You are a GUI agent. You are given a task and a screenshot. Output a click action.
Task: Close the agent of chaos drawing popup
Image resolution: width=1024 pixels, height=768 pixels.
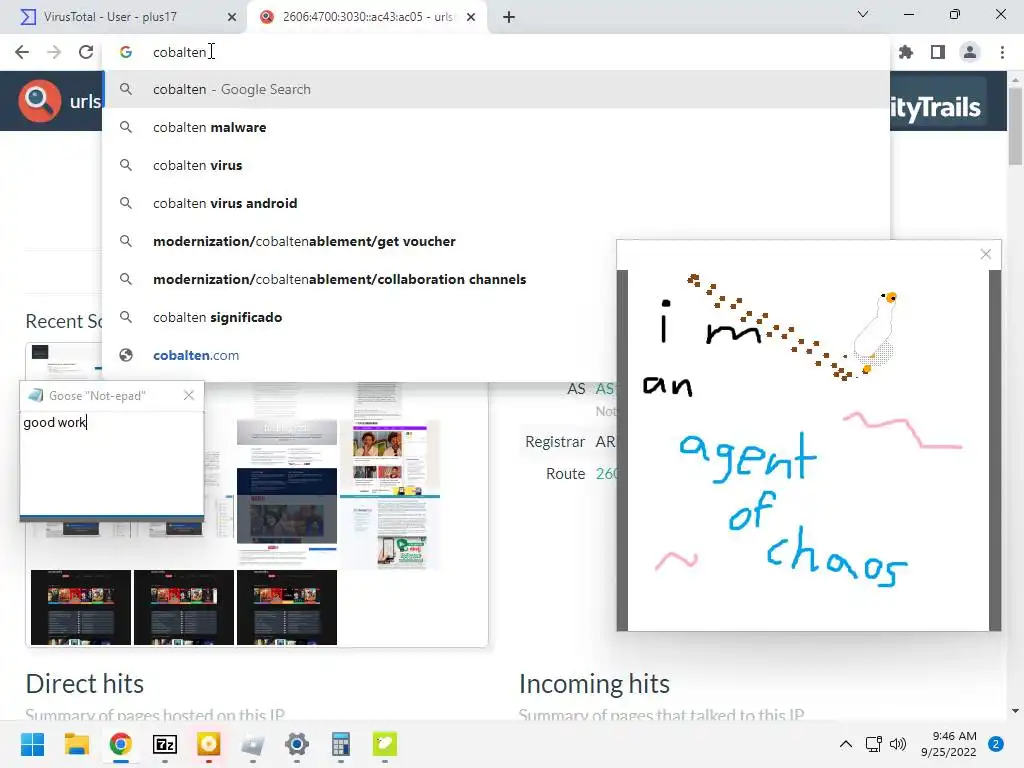985,254
